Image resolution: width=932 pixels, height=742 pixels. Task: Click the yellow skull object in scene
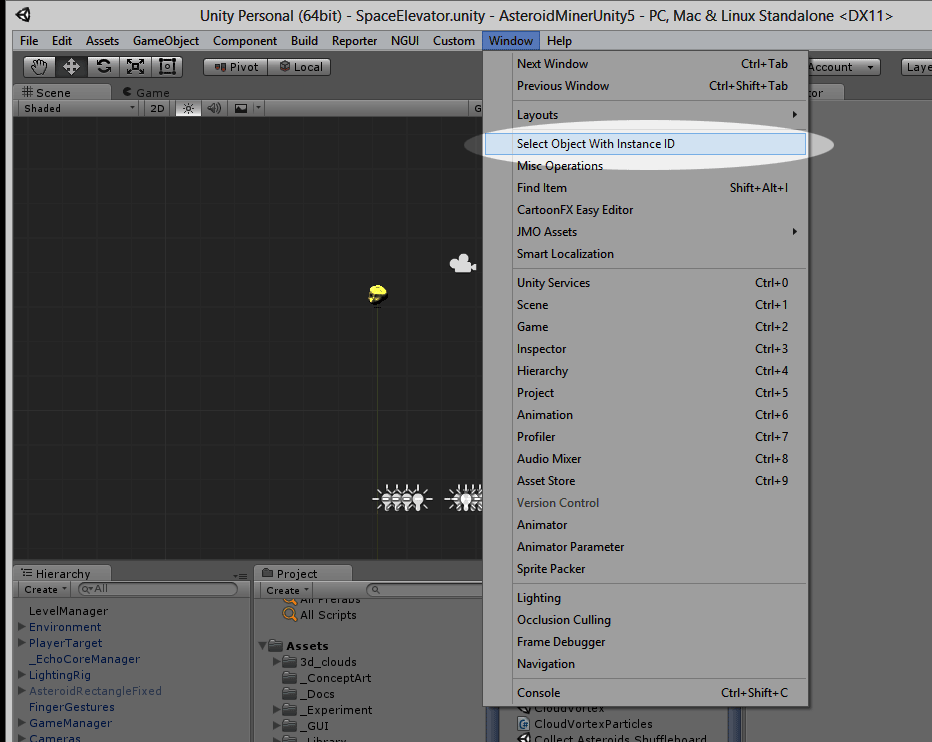[x=377, y=294]
